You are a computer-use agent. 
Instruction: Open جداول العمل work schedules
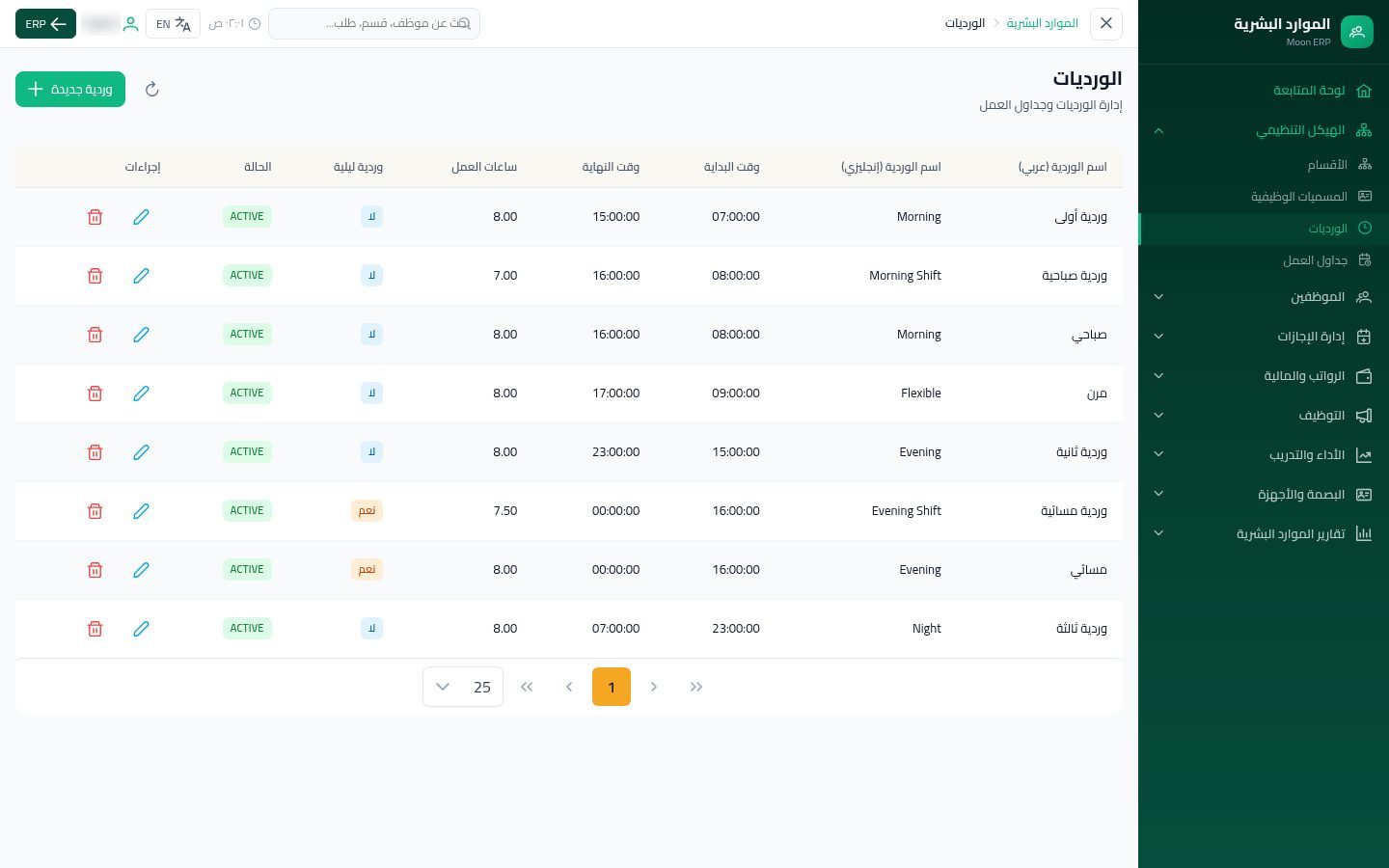coord(1264,260)
